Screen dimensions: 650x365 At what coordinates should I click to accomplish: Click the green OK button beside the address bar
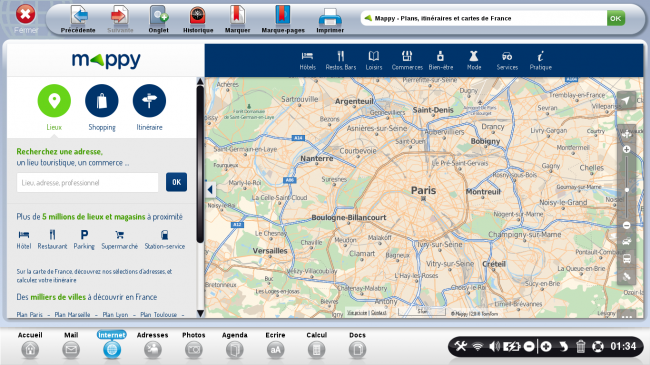(616, 18)
